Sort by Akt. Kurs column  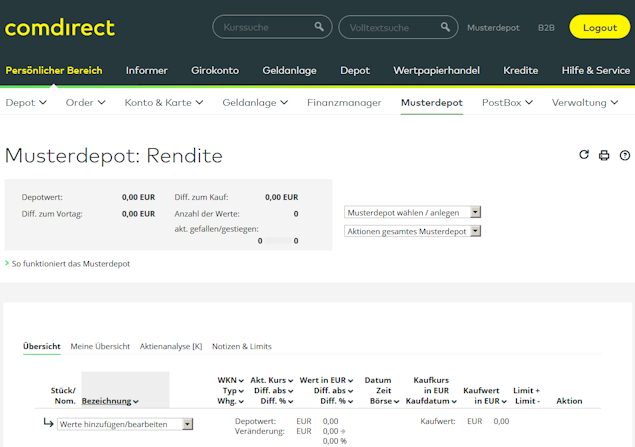pyautogui.click(x=271, y=380)
